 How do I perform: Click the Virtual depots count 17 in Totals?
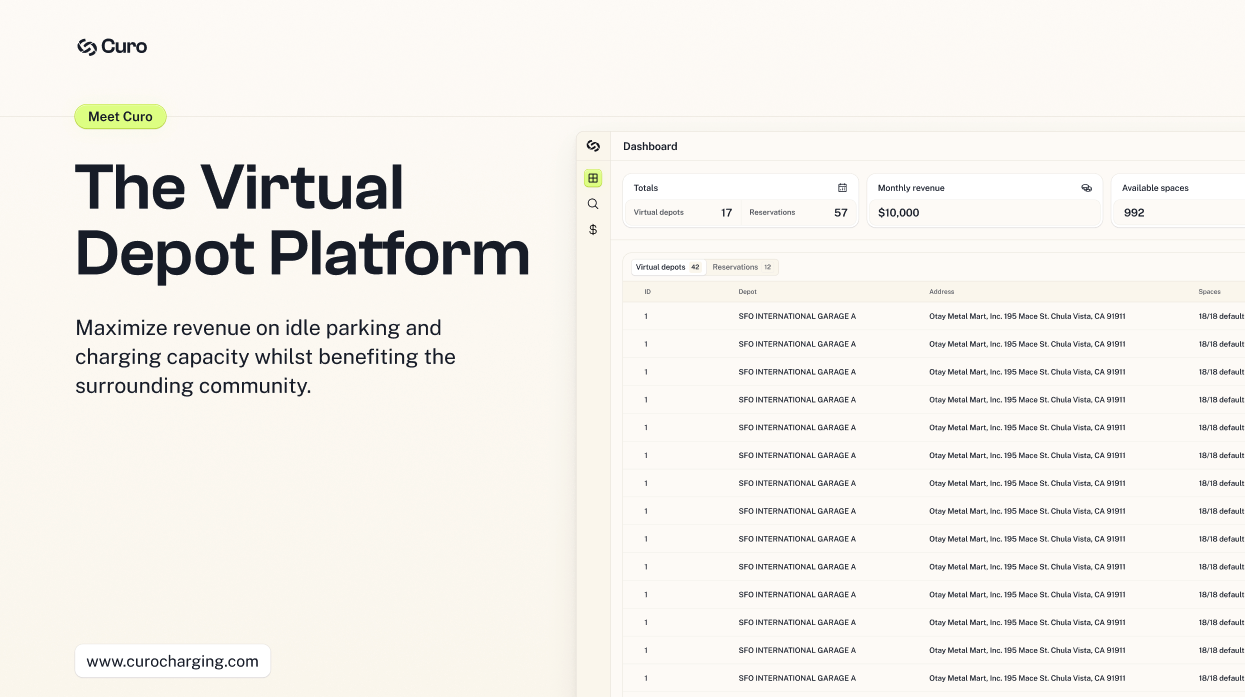click(x=726, y=213)
